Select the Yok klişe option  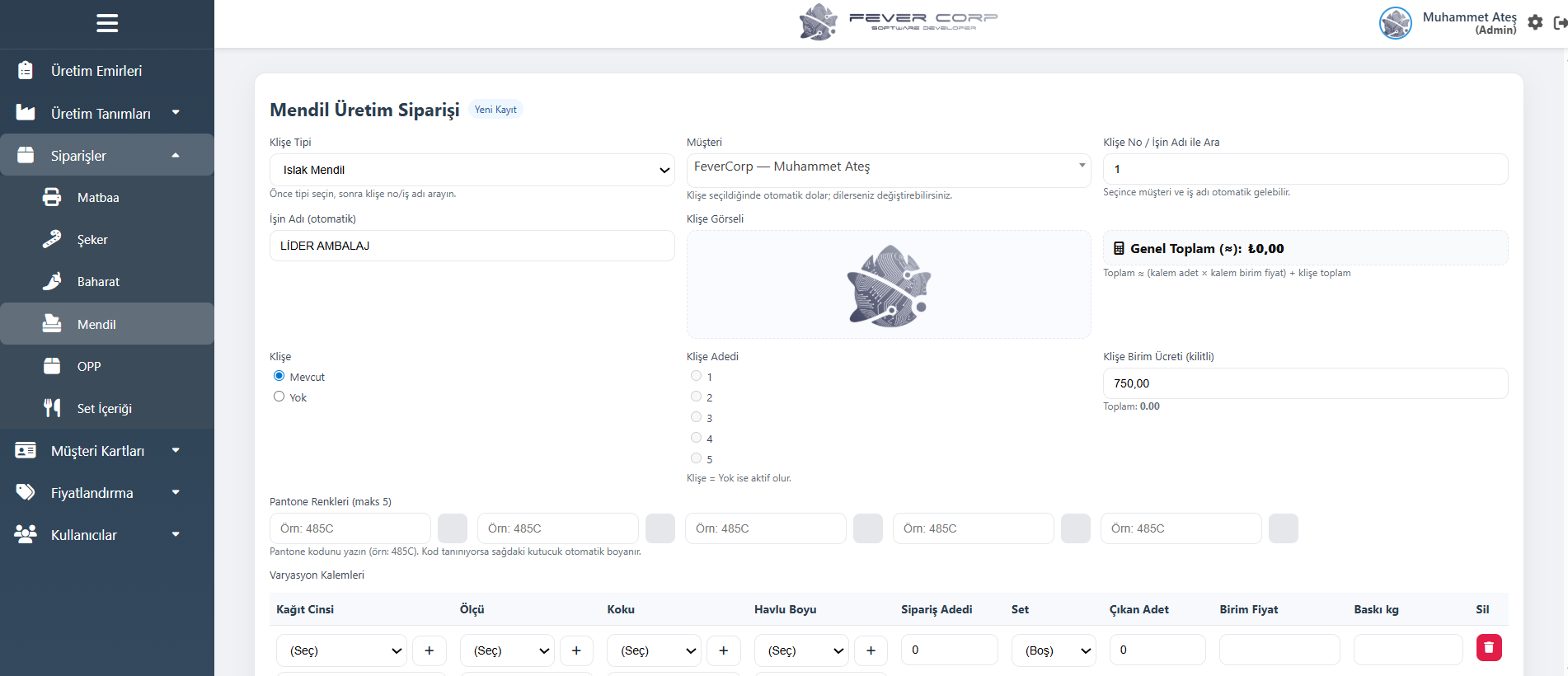279,397
